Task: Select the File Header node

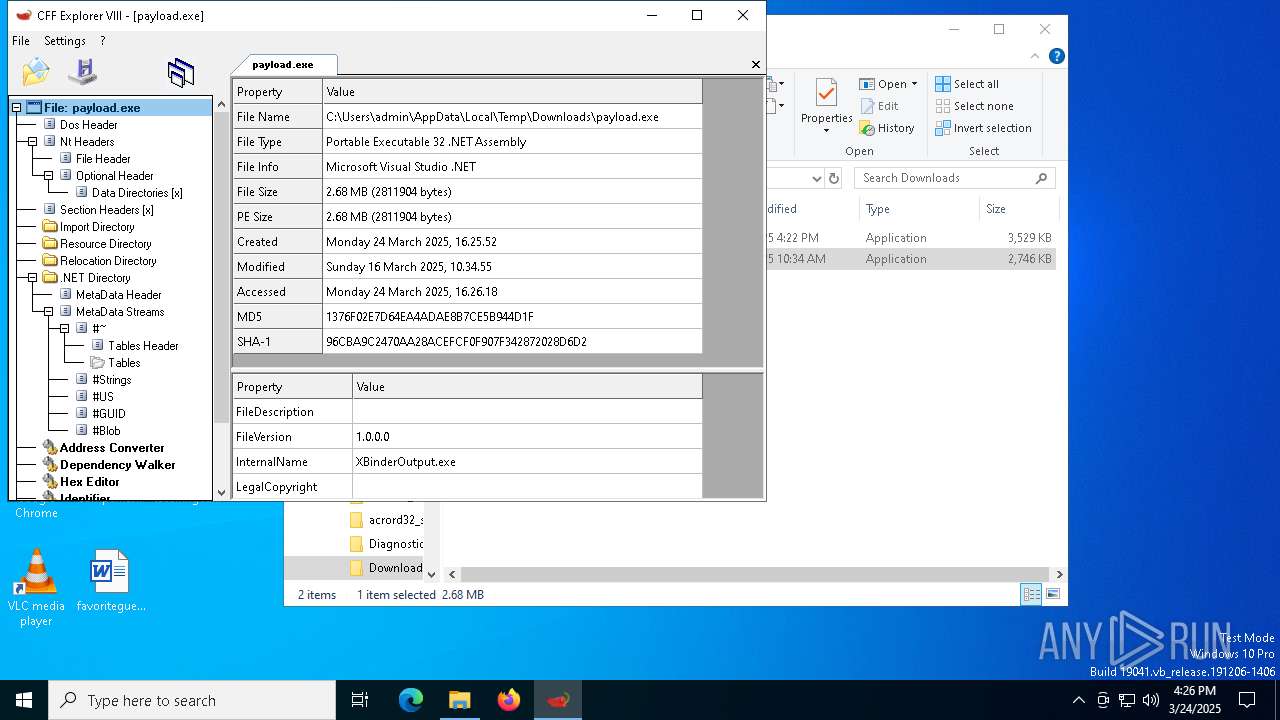Action: point(103,159)
